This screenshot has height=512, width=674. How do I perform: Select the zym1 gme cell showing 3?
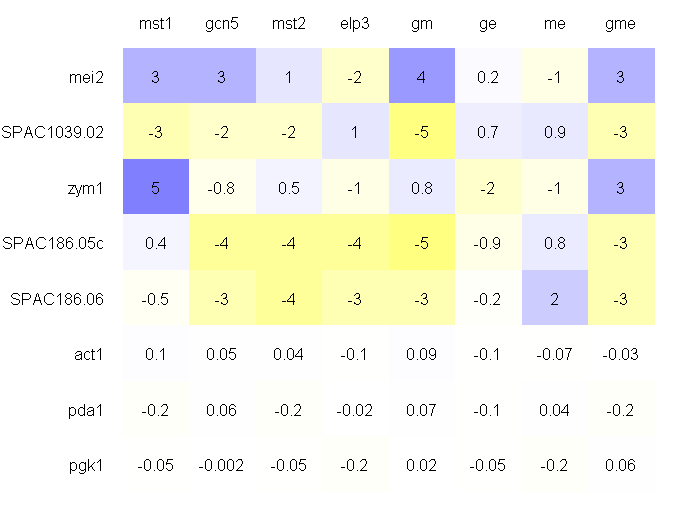(x=621, y=187)
